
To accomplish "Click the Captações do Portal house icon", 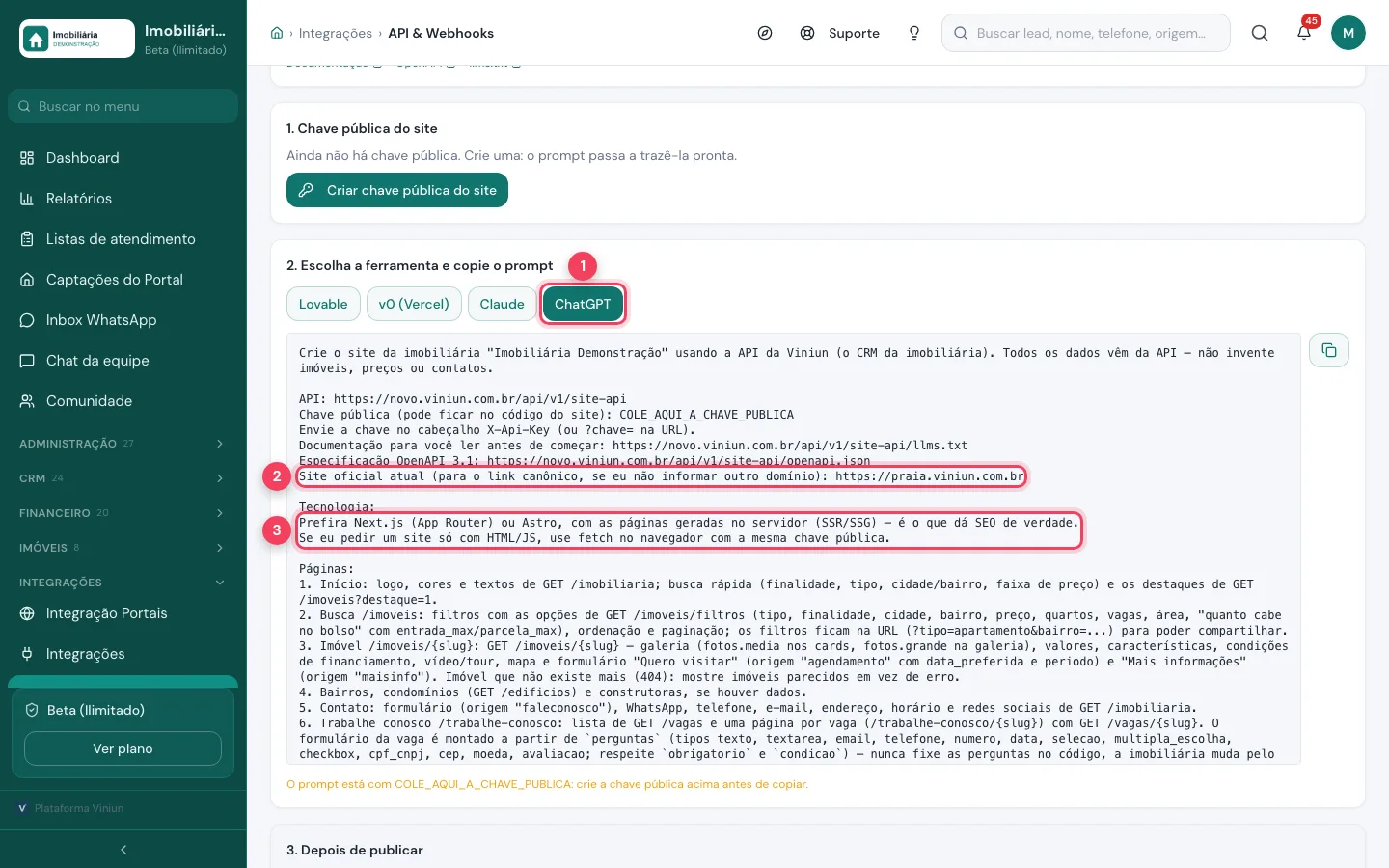I will tap(27, 280).
